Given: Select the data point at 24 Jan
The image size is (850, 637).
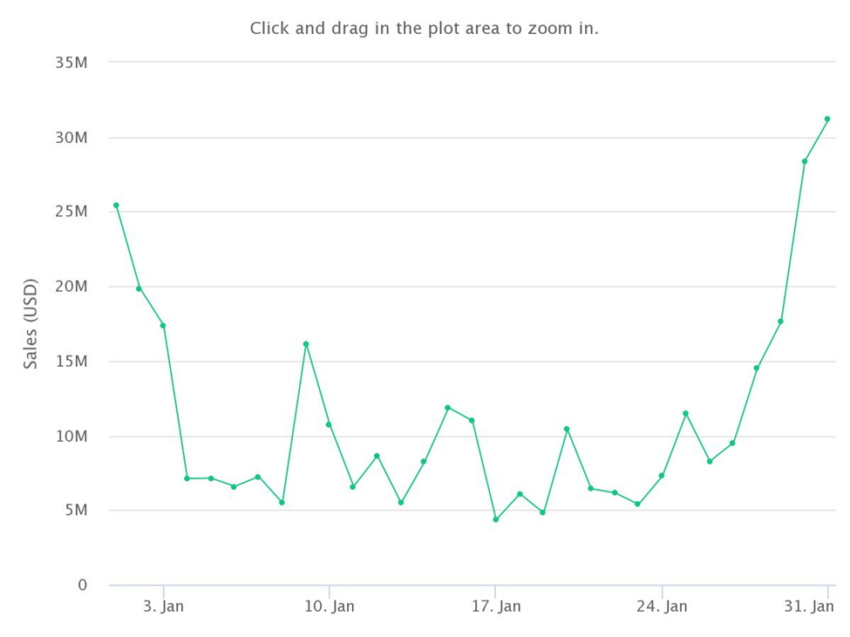Looking at the screenshot, I should click(661, 476).
